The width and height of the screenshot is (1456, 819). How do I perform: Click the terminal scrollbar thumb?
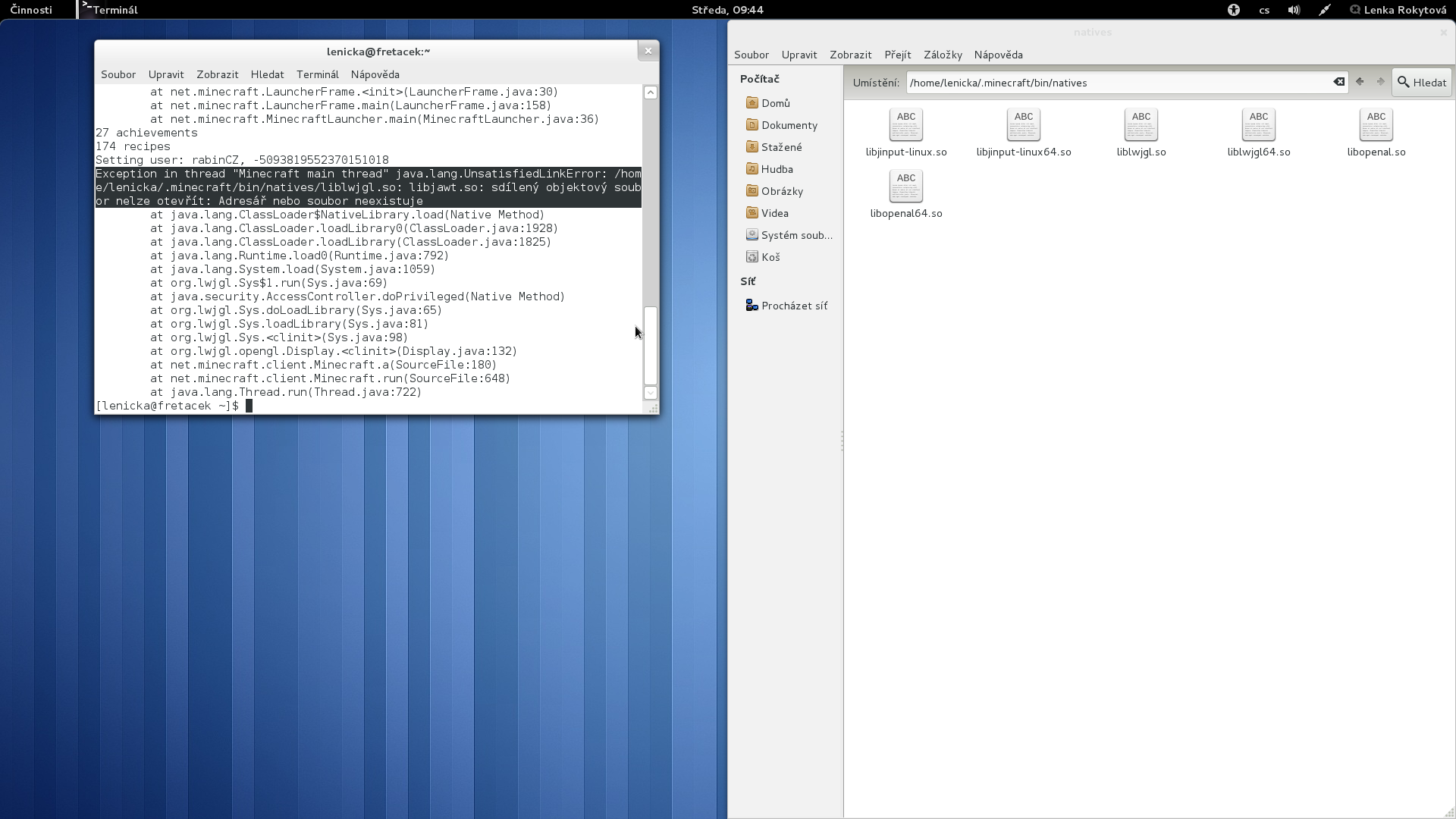coord(651,346)
